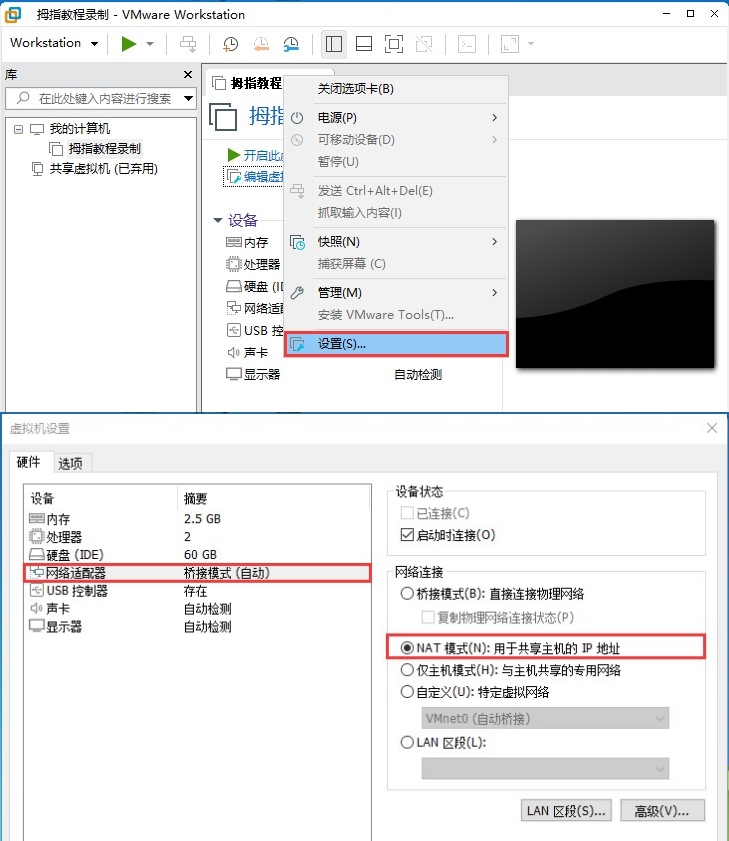
Task: Open snapshot manager toolbar icon
Action: (x=291, y=44)
